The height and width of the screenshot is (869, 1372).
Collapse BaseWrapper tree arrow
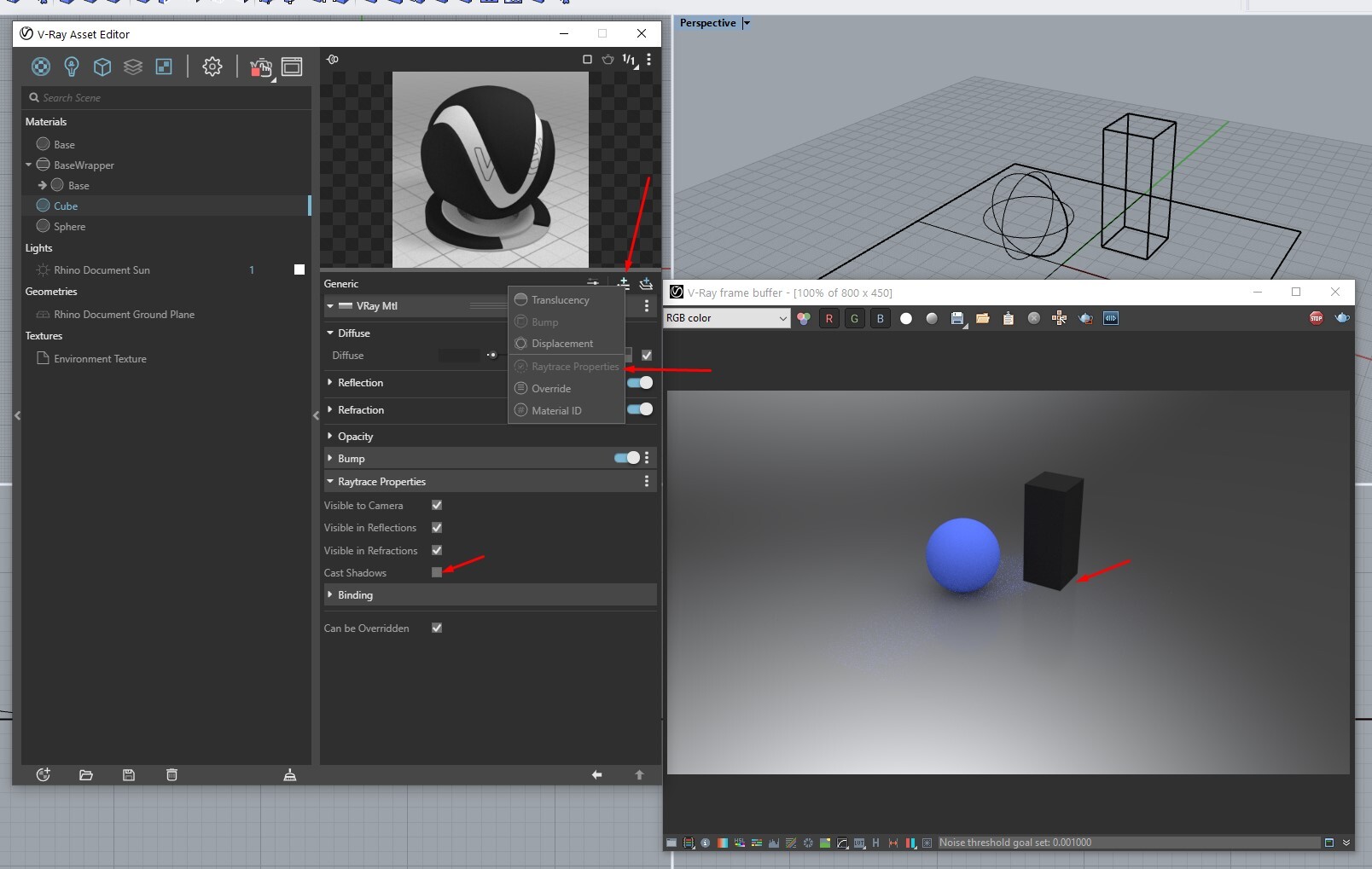[x=28, y=165]
